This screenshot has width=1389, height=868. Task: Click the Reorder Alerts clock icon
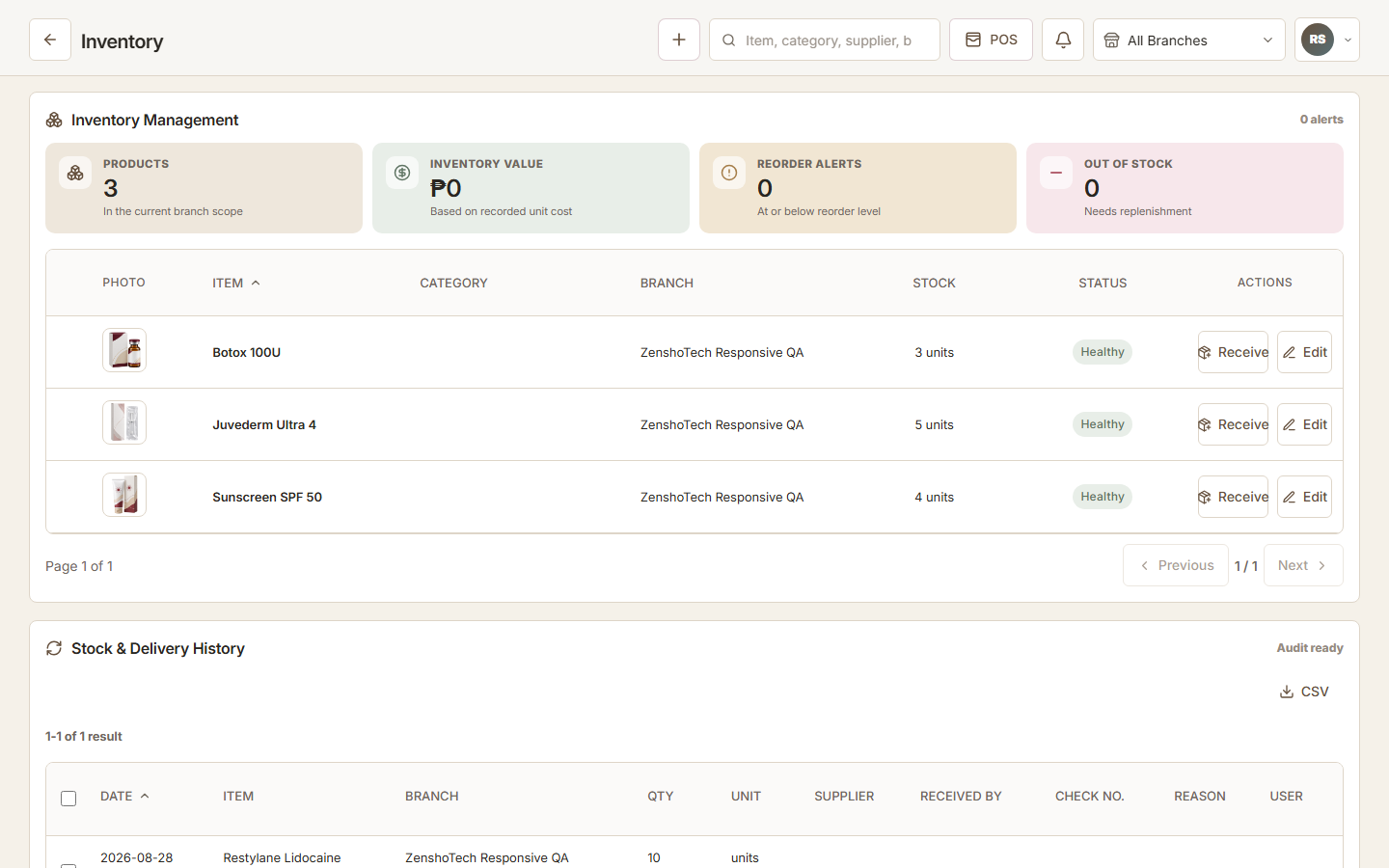pyautogui.click(x=729, y=173)
